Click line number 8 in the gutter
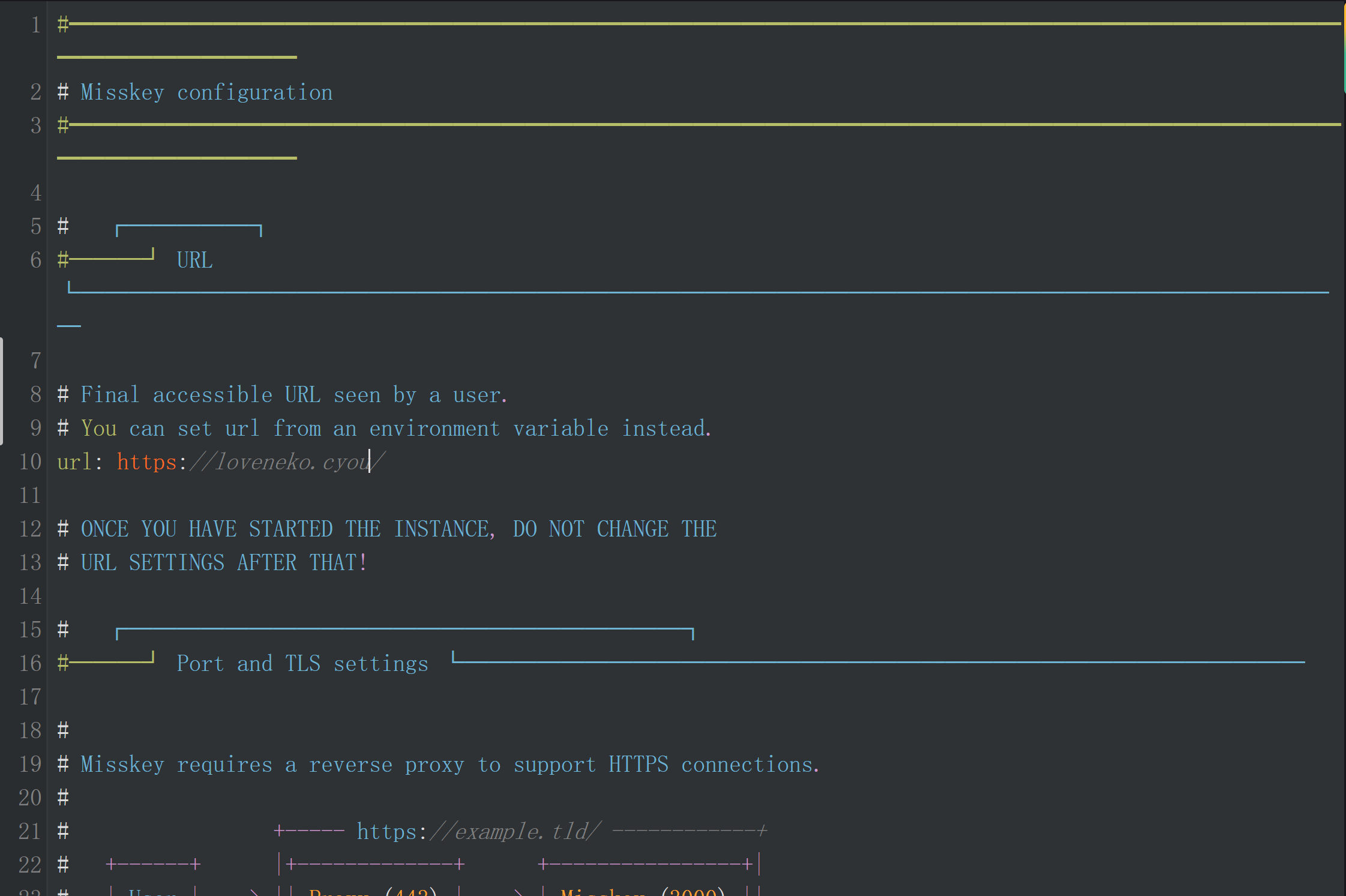Image resolution: width=1346 pixels, height=896 pixels. [x=36, y=394]
